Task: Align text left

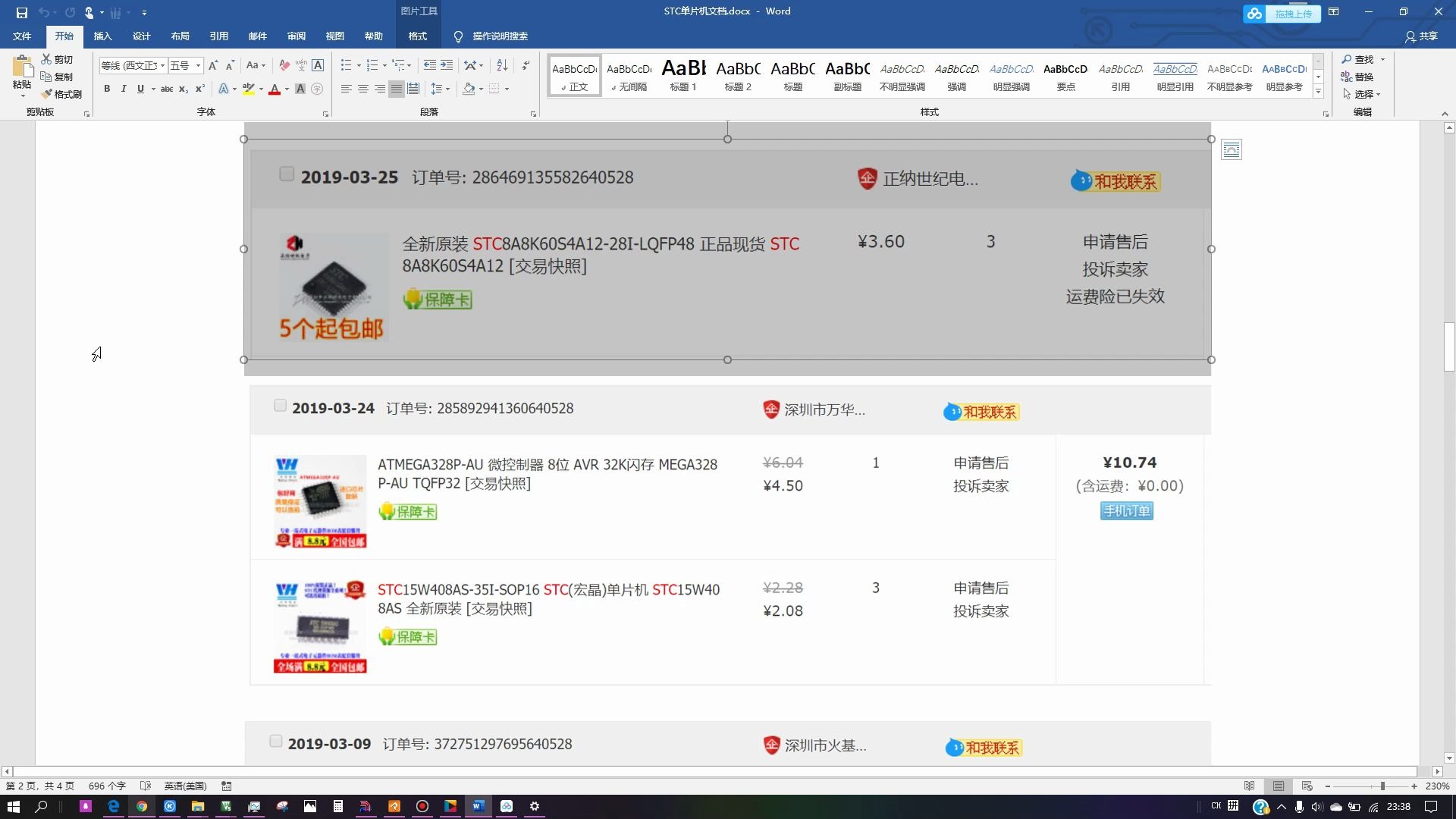Action: click(x=346, y=89)
